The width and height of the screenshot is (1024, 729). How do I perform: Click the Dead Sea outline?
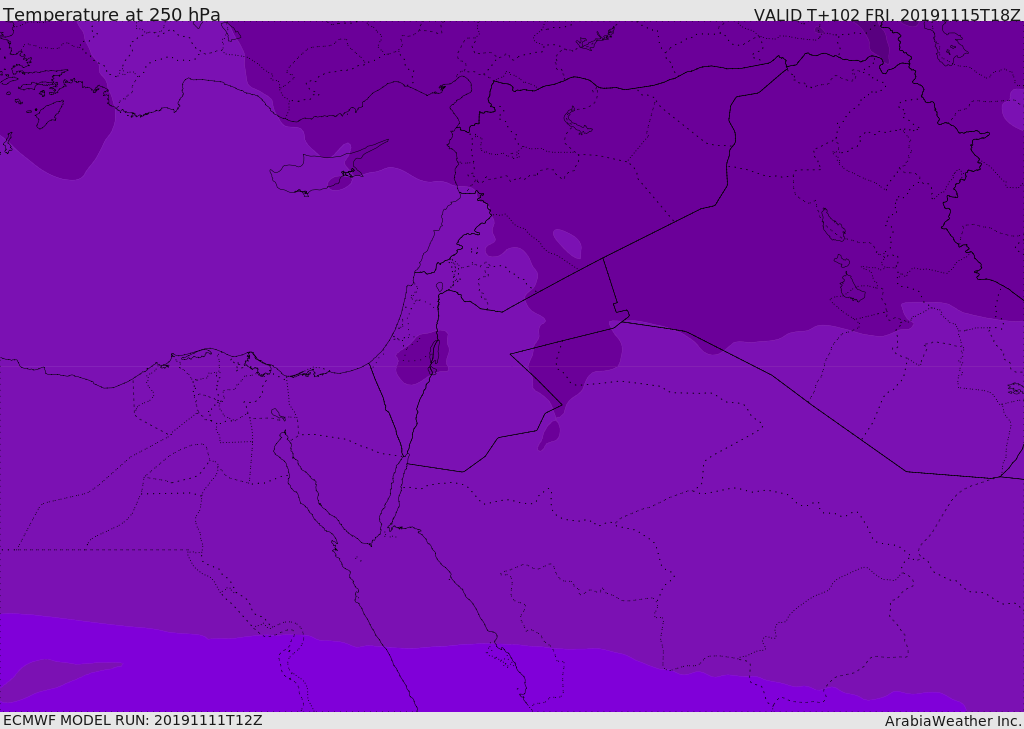tap(434, 354)
